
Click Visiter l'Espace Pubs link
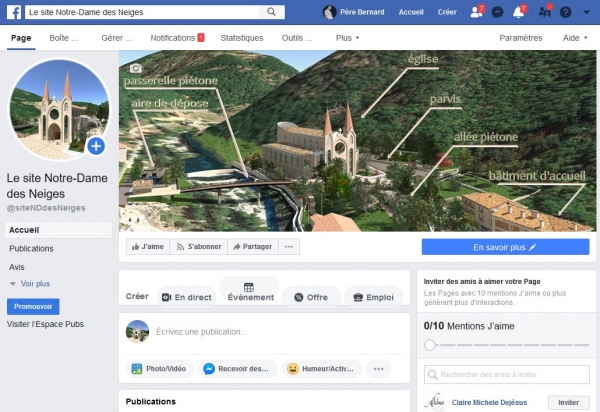[45, 324]
